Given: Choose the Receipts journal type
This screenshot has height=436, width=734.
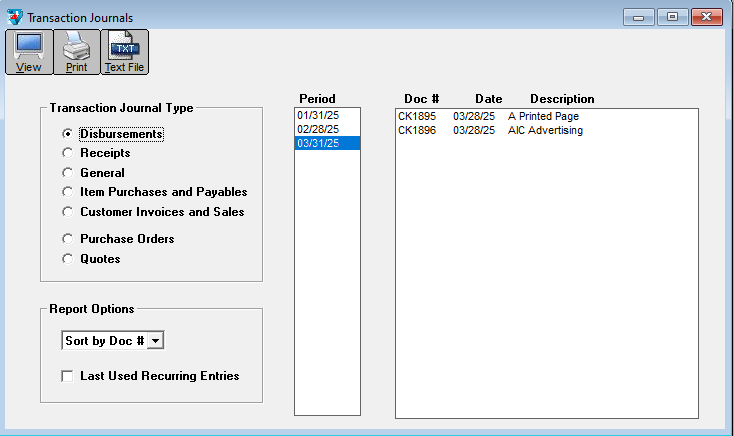Looking at the screenshot, I should pyautogui.click(x=68, y=153).
